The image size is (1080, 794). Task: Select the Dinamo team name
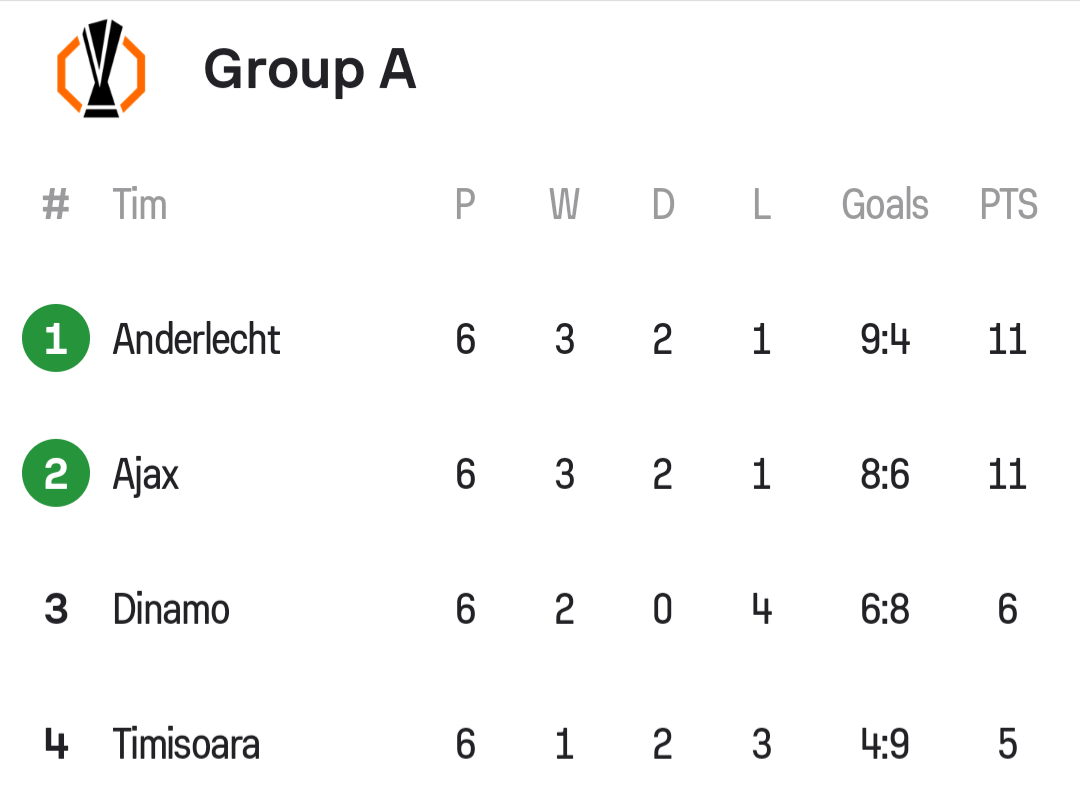171,609
